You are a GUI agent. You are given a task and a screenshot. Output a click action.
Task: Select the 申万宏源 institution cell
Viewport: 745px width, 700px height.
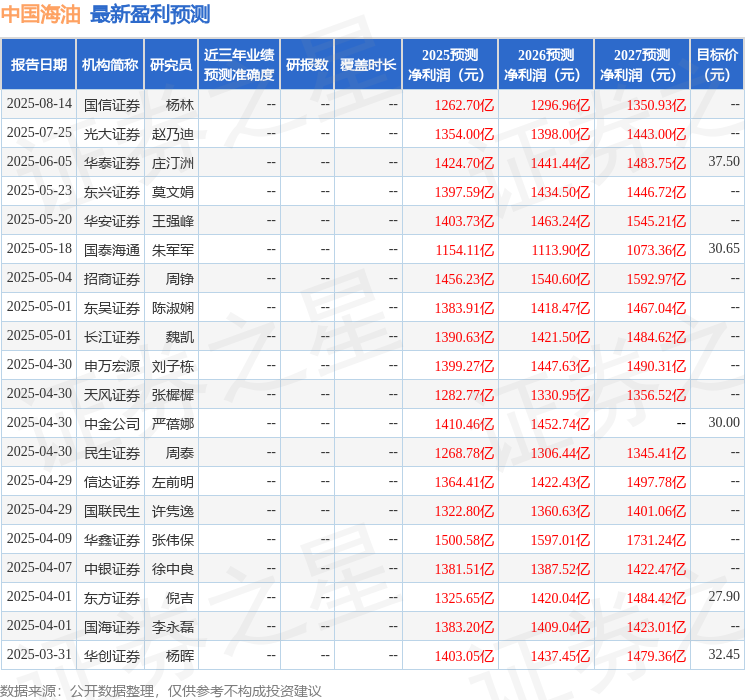[x=112, y=366]
